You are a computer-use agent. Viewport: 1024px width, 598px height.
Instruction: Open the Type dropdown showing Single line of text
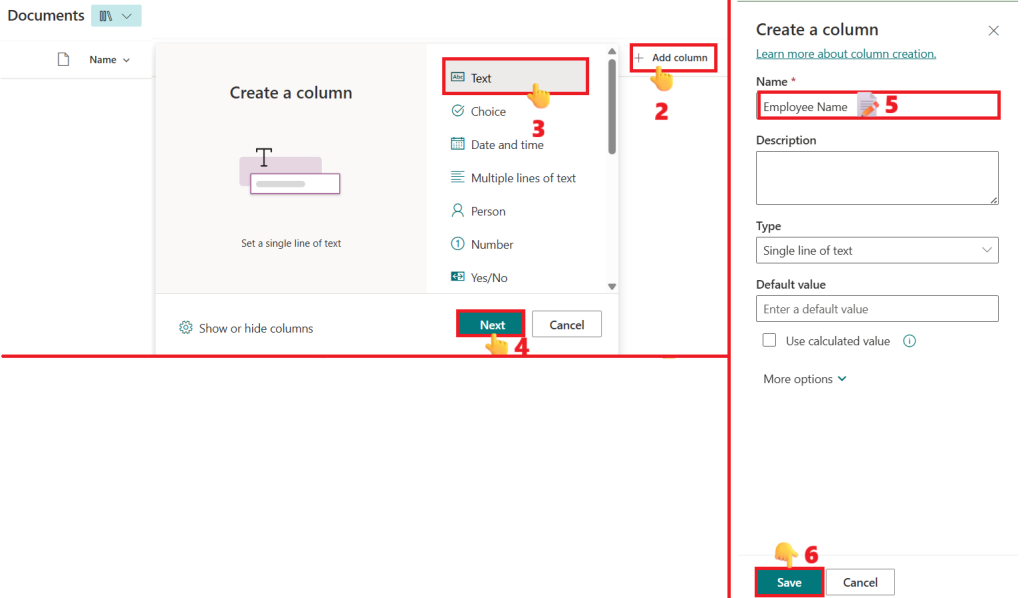point(876,250)
